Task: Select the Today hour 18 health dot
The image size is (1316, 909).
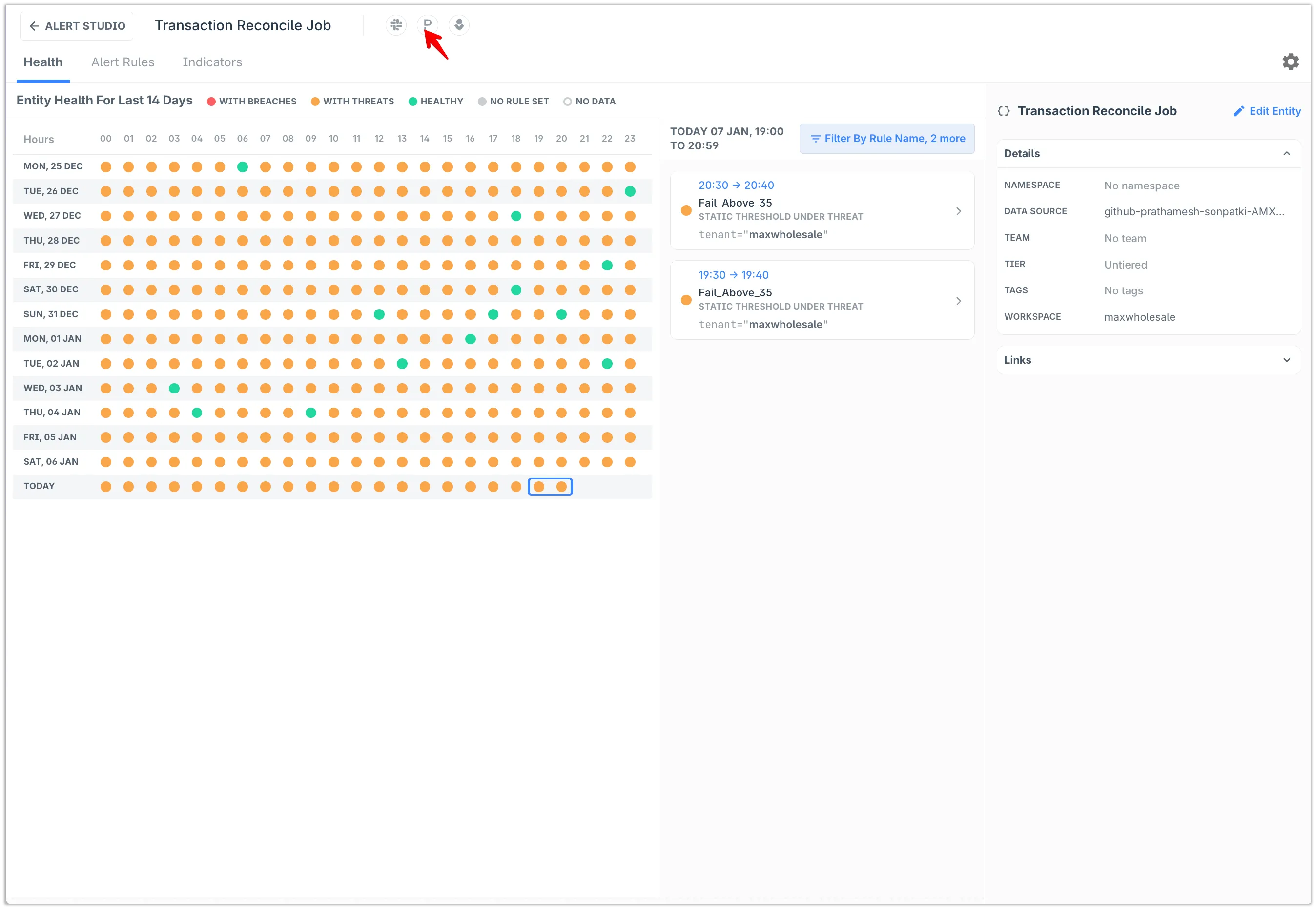Action: click(x=516, y=486)
